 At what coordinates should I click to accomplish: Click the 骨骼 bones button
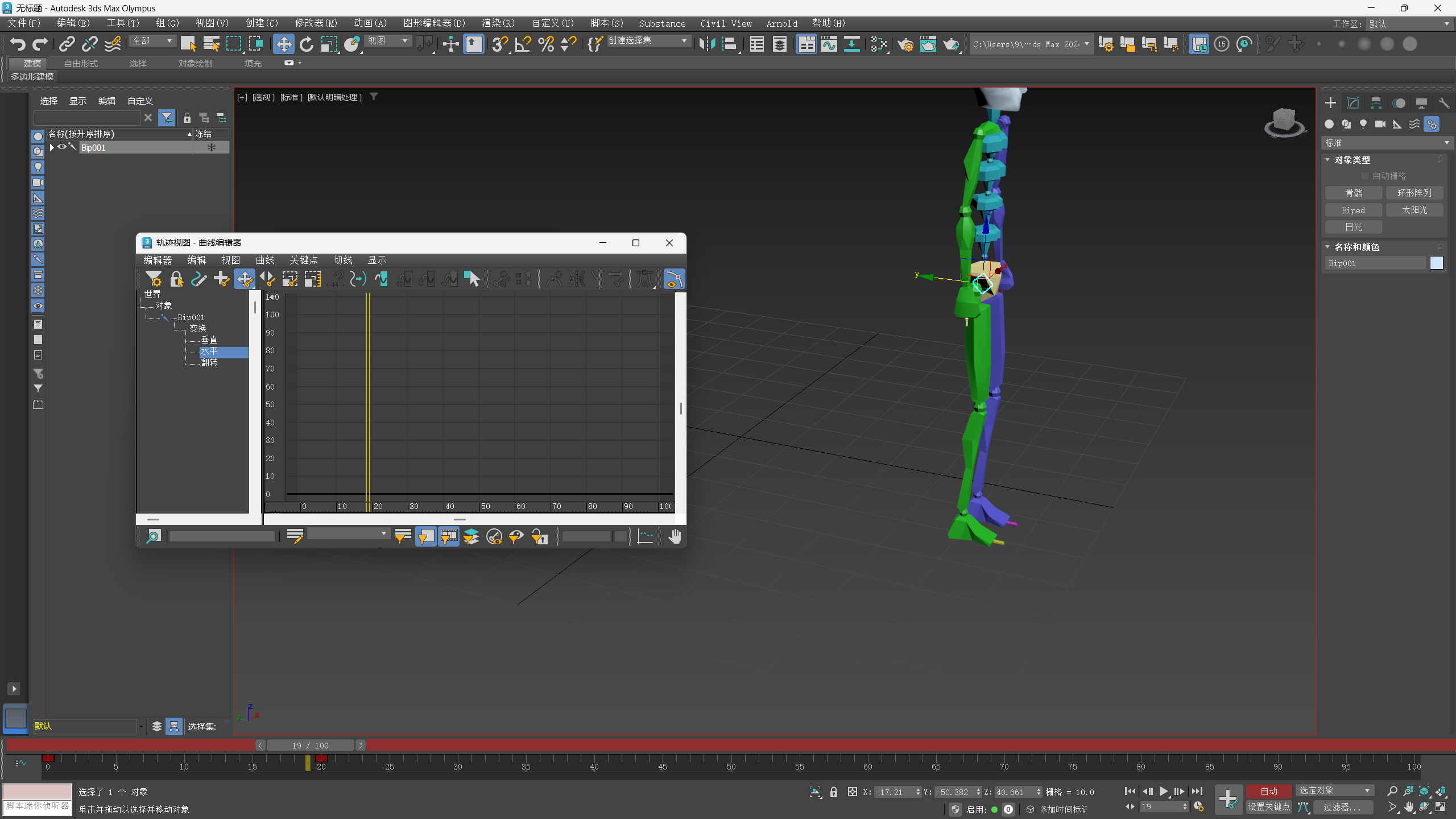coord(1354,193)
